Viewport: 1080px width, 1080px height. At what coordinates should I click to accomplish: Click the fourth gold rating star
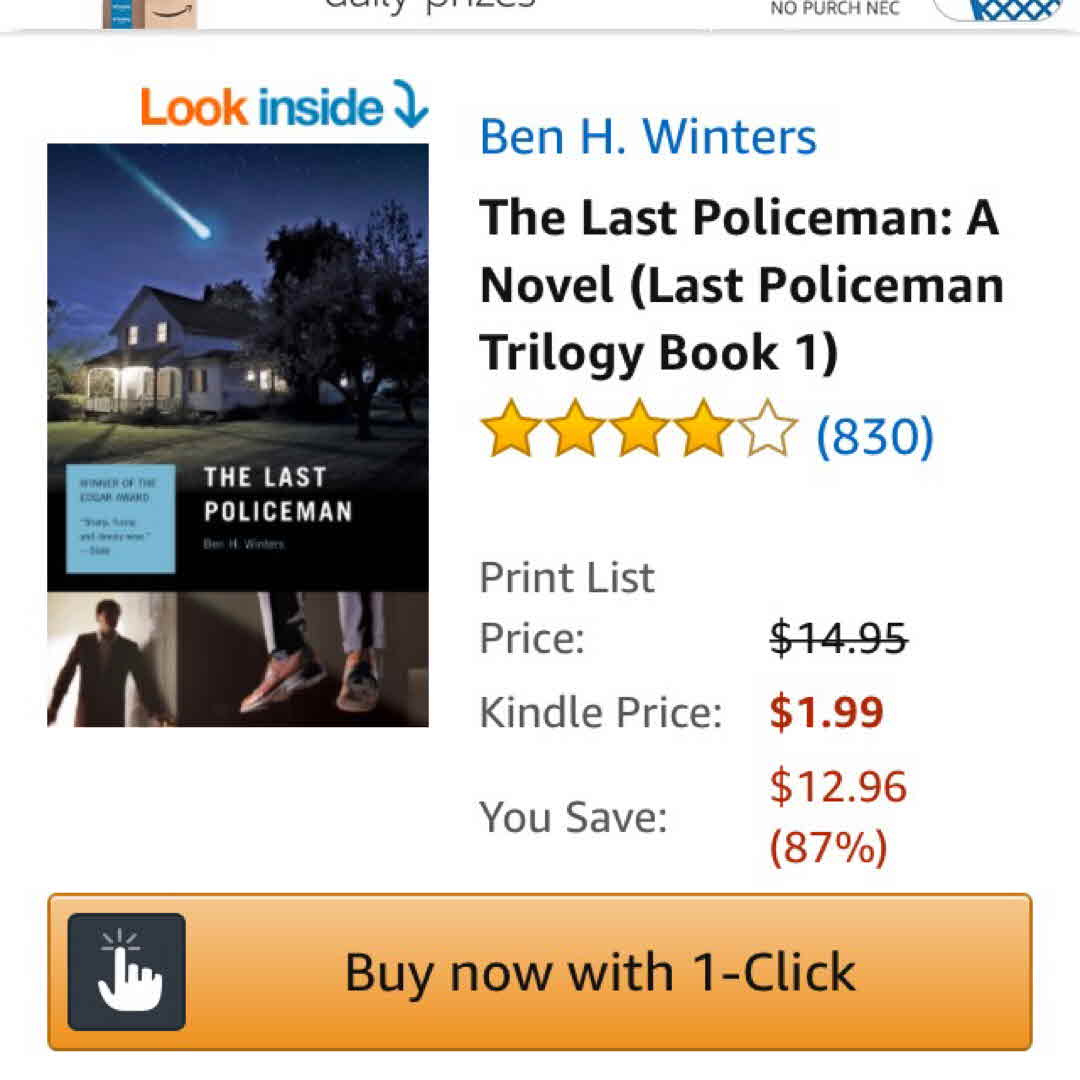pyautogui.click(x=703, y=429)
